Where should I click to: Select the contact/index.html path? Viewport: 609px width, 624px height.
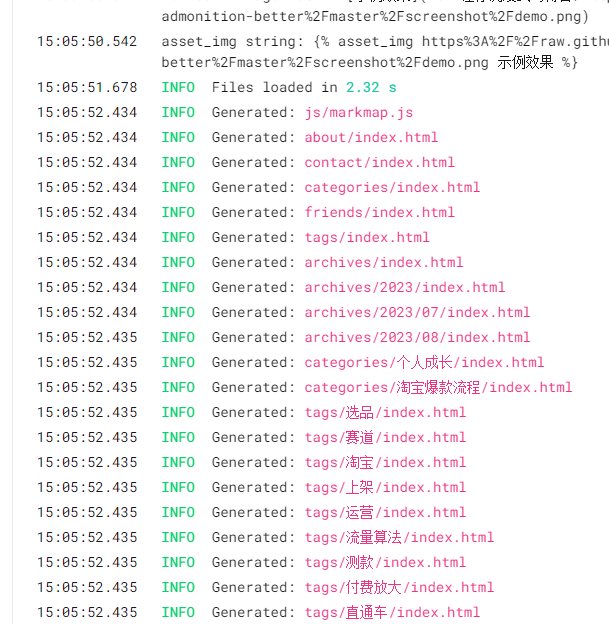(379, 162)
